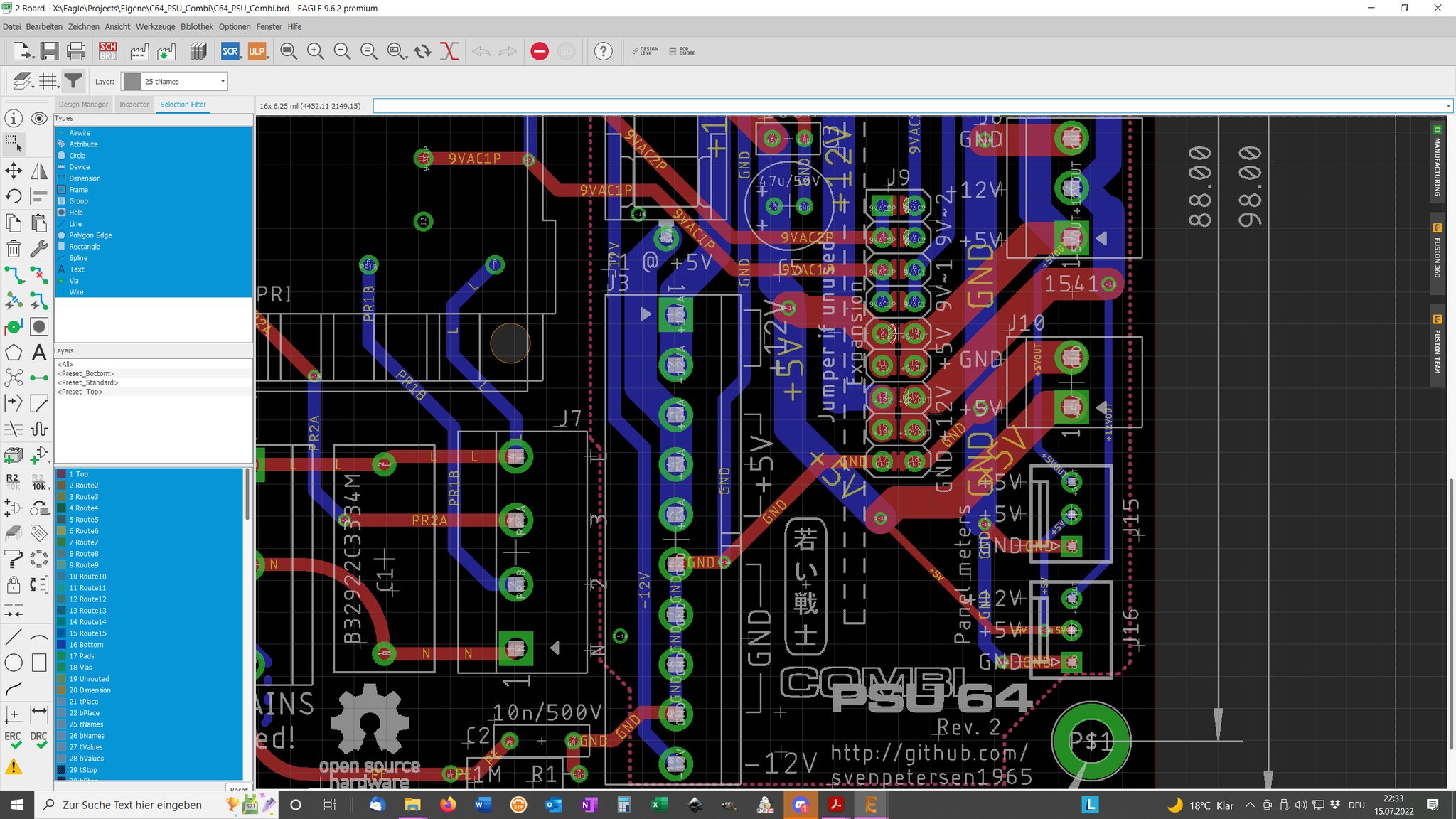Run the ERC check
Screen dimensions: 1456x819
pos(14,740)
